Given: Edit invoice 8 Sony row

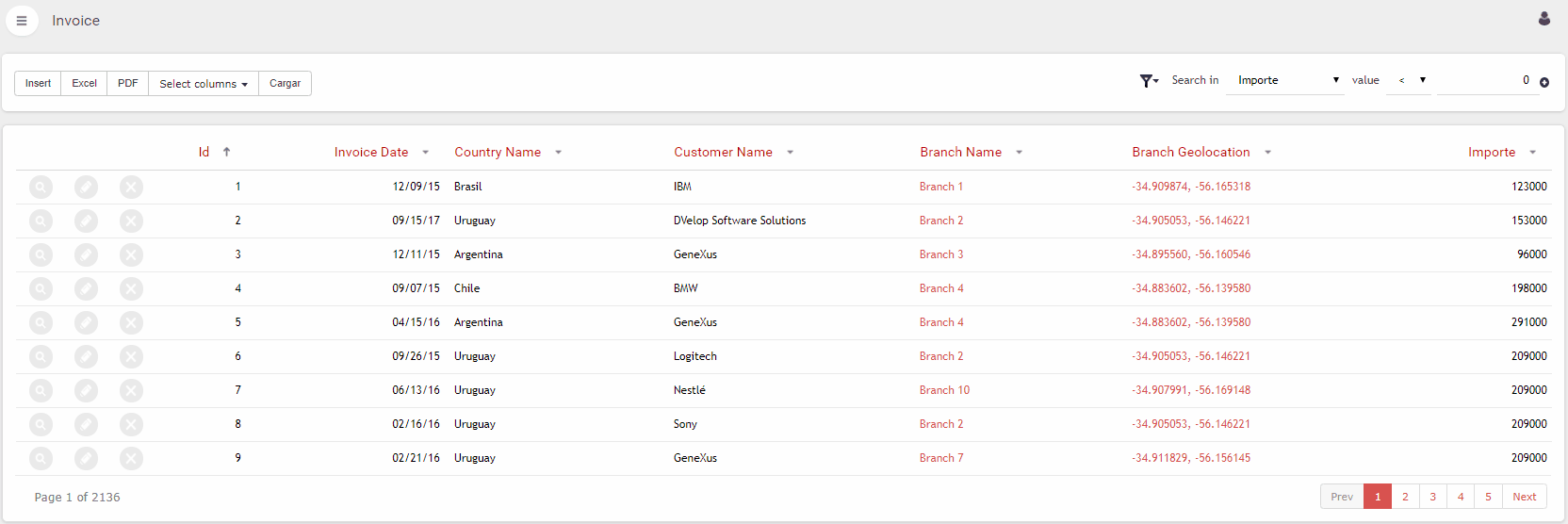Looking at the screenshot, I should click(86, 424).
